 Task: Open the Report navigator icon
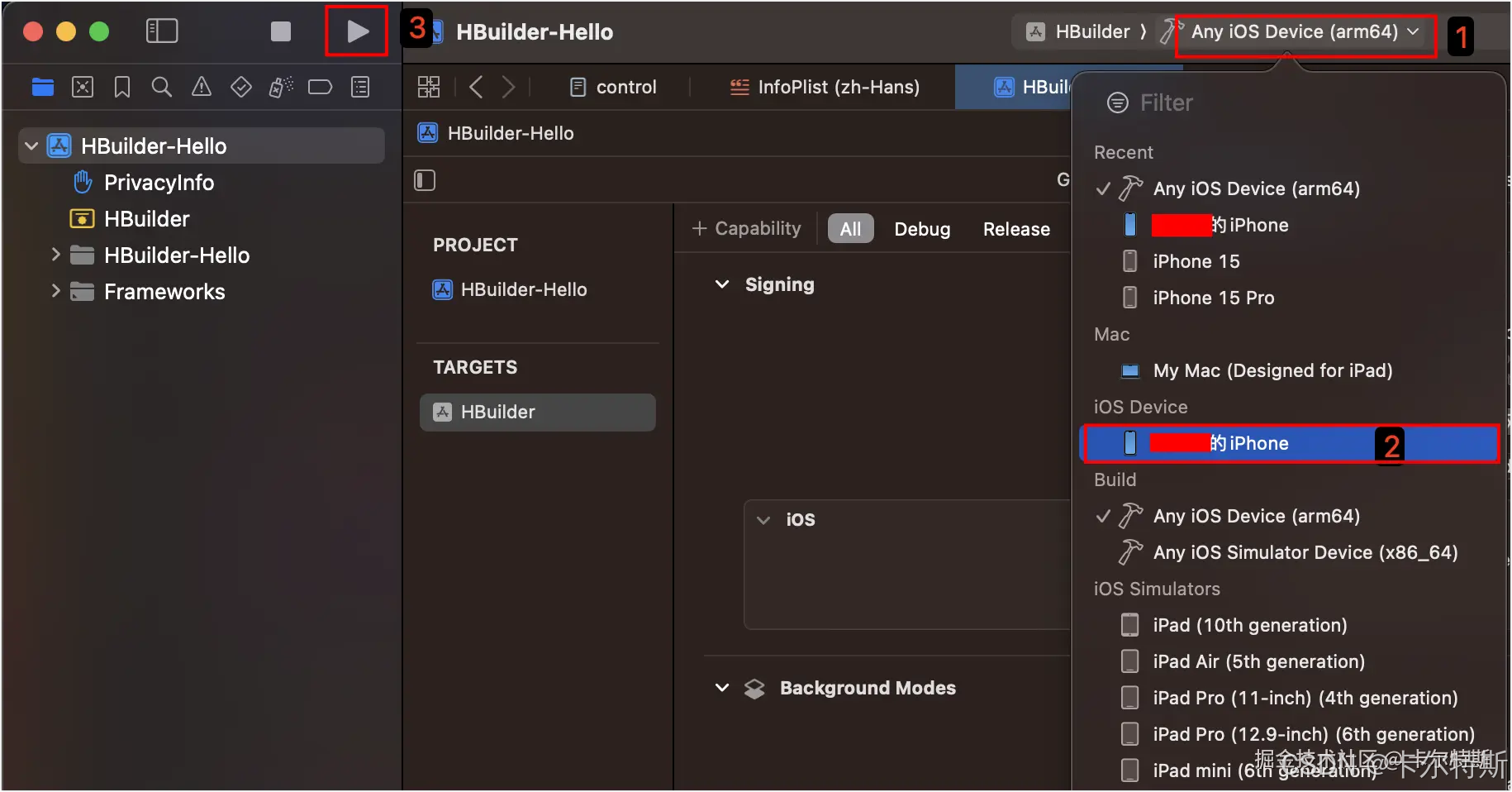point(360,87)
